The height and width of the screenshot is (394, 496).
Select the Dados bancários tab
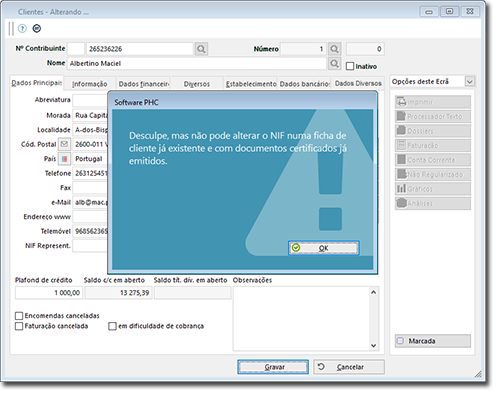click(305, 84)
